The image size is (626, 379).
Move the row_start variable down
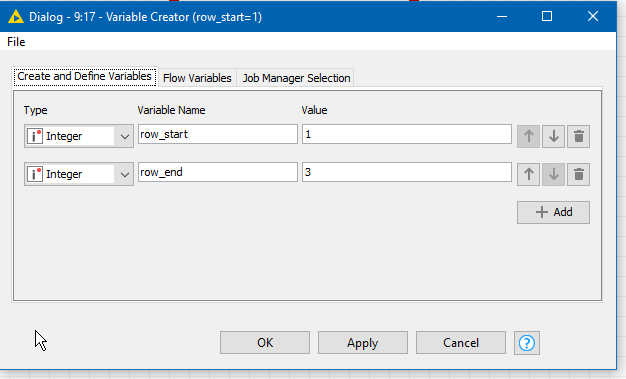[553, 136]
